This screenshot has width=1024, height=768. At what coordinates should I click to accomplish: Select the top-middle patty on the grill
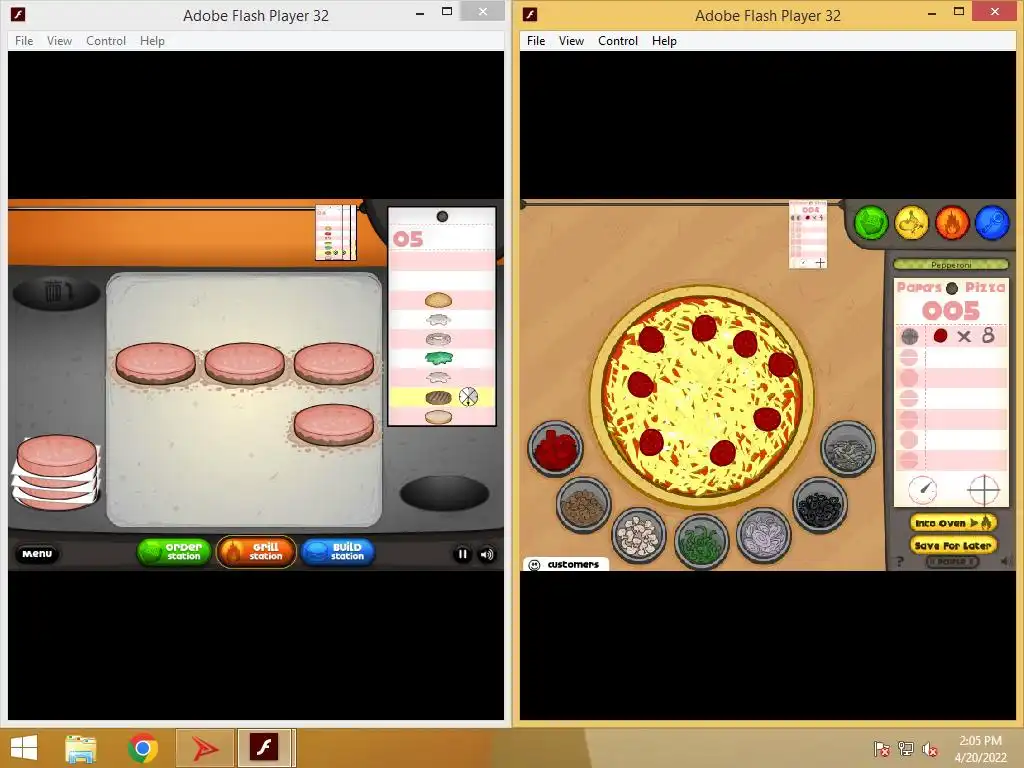pos(244,362)
